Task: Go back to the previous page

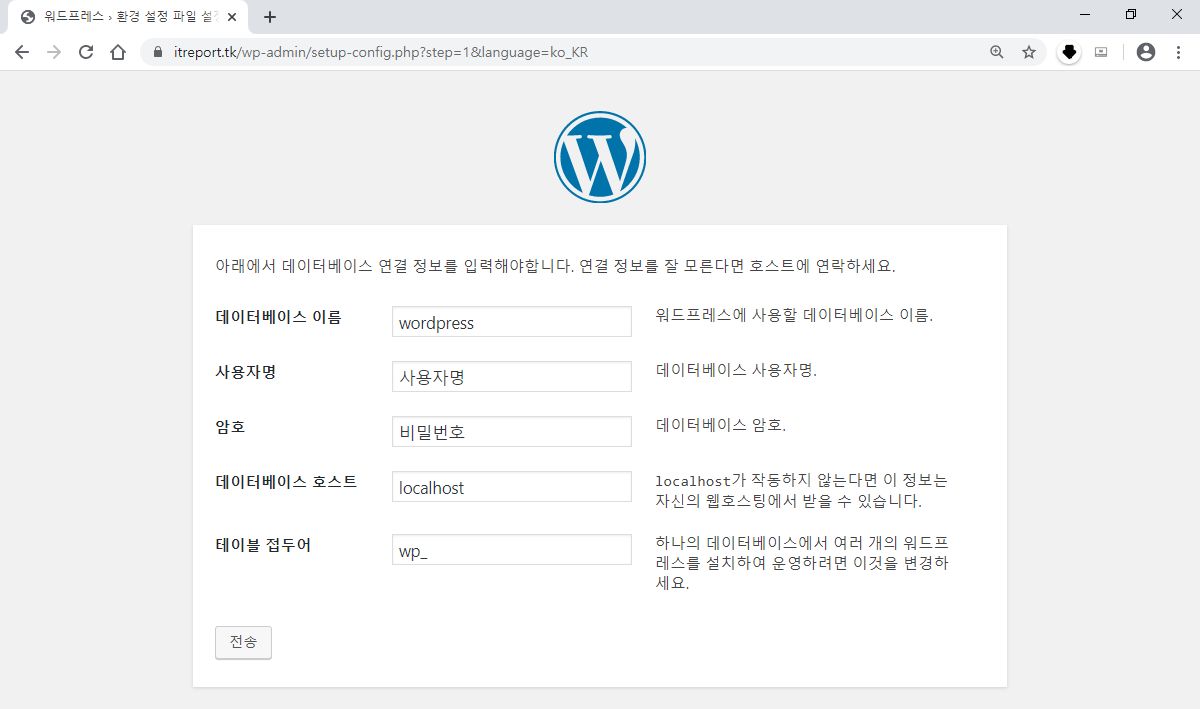Action: pyautogui.click(x=22, y=52)
